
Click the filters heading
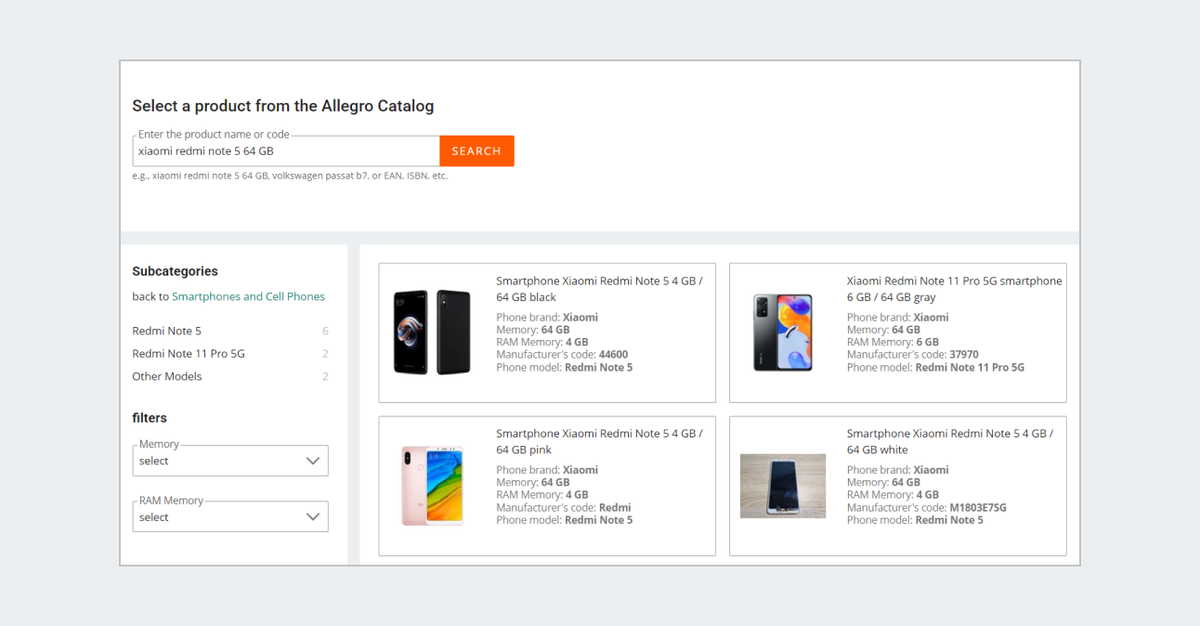pos(150,418)
